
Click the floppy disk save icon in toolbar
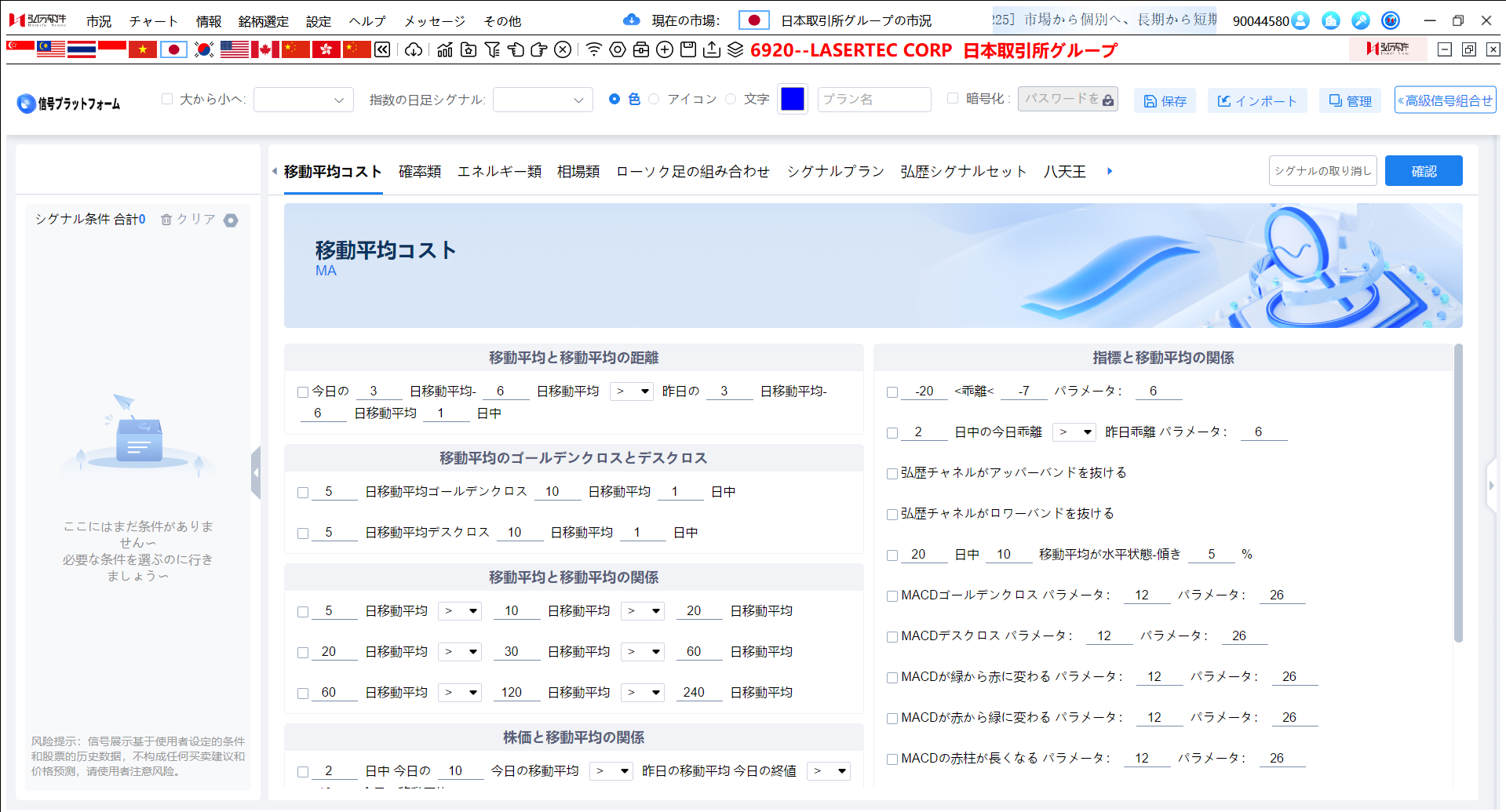click(x=688, y=50)
